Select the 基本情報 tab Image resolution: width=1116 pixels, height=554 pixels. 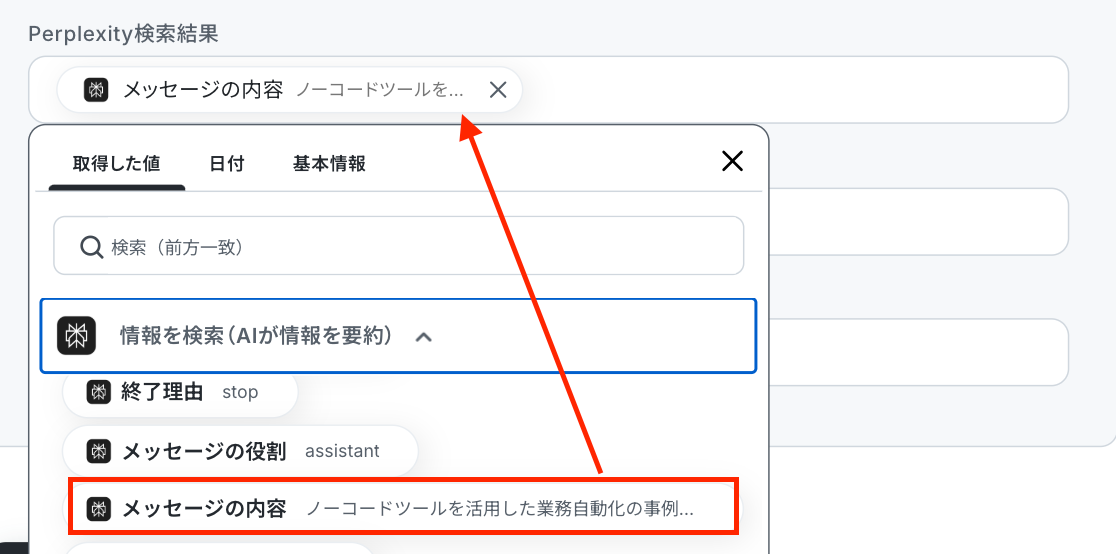pos(329,164)
